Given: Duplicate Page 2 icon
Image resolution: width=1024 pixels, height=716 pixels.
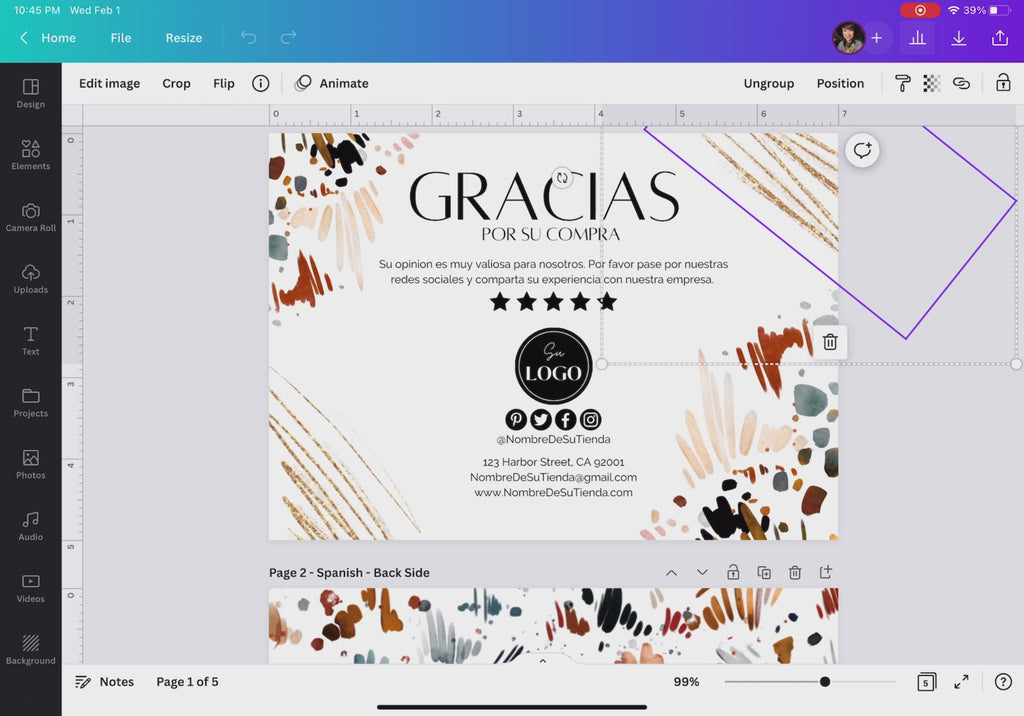Looking at the screenshot, I should tap(763, 572).
